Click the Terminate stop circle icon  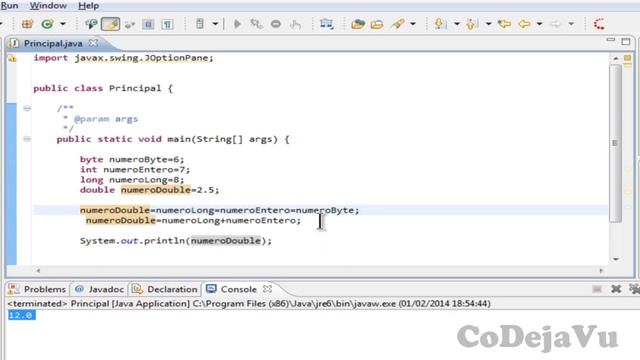point(276,24)
